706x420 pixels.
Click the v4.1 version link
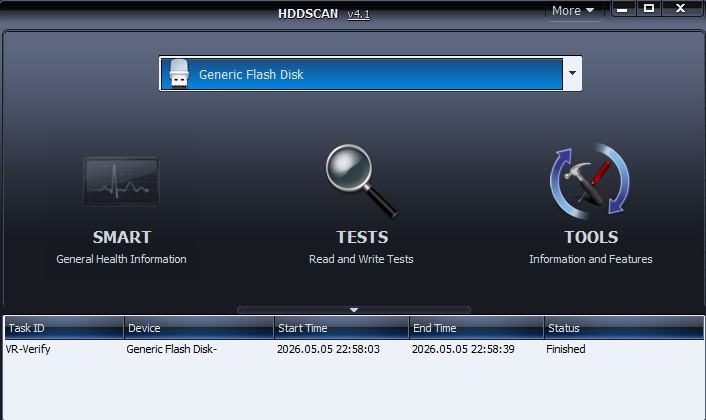point(358,14)
